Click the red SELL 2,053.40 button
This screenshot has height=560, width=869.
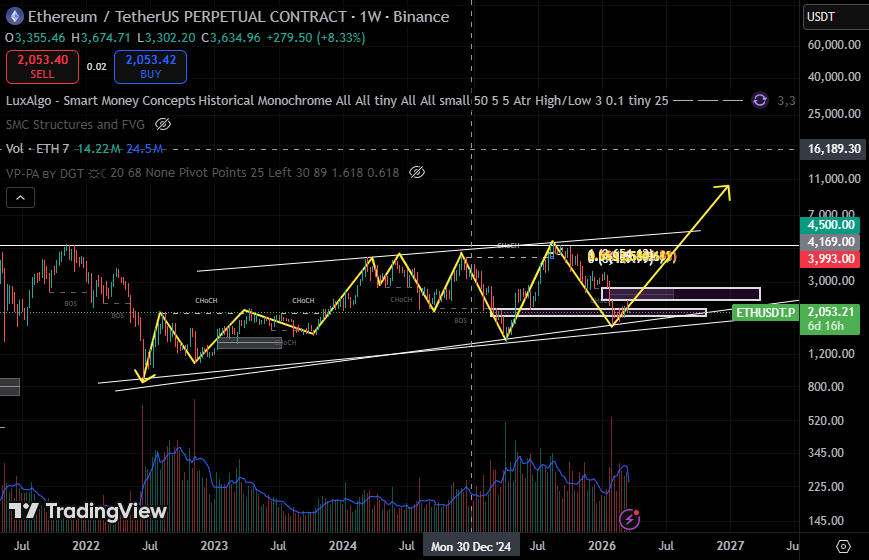pos(40,67)
